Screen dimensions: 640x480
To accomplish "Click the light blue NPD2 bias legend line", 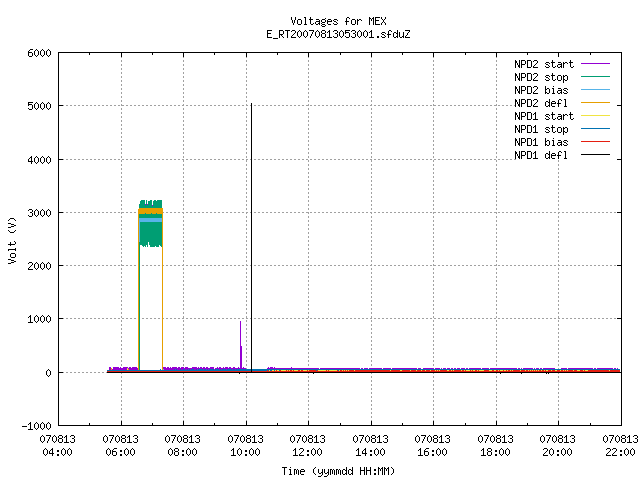I will coord(596,90).
